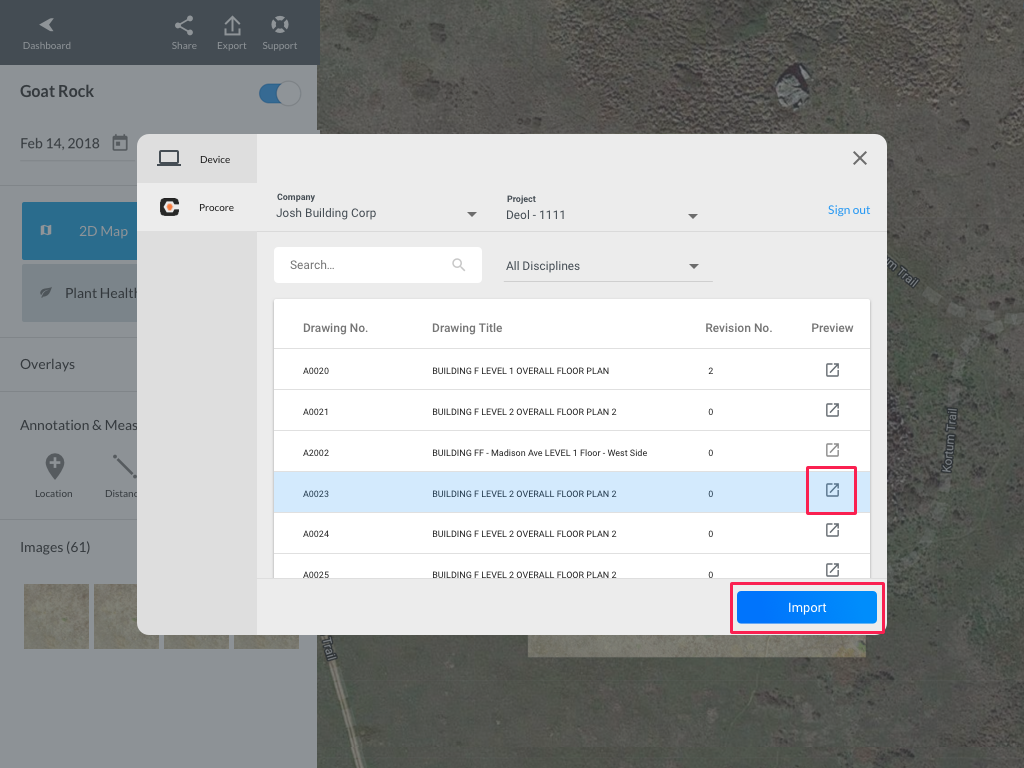
Task: Click Drawing Title column header
Action: click(467, 328)
